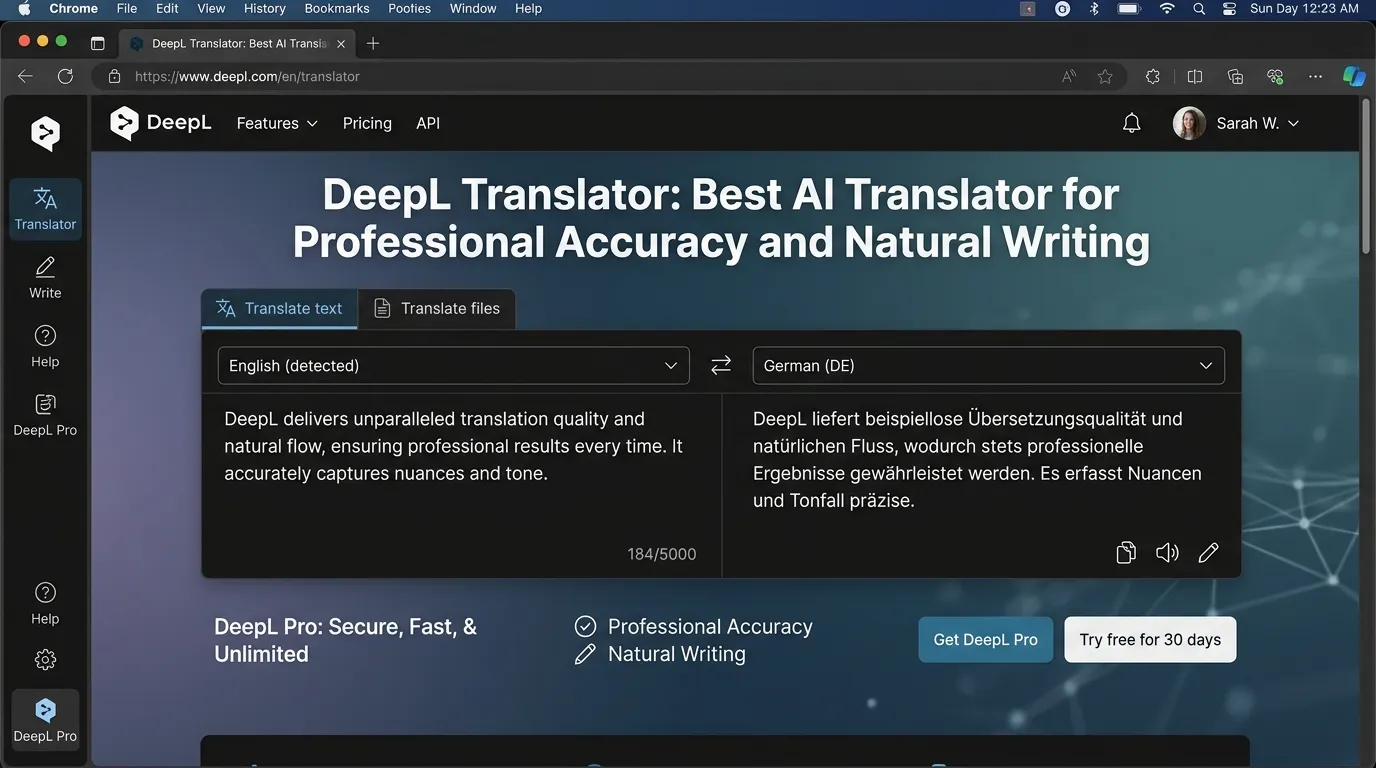Viewport: 1376px width, 768px height.
Task: Click the DeepL logo atop the sidebar
Action: [45, 133]
